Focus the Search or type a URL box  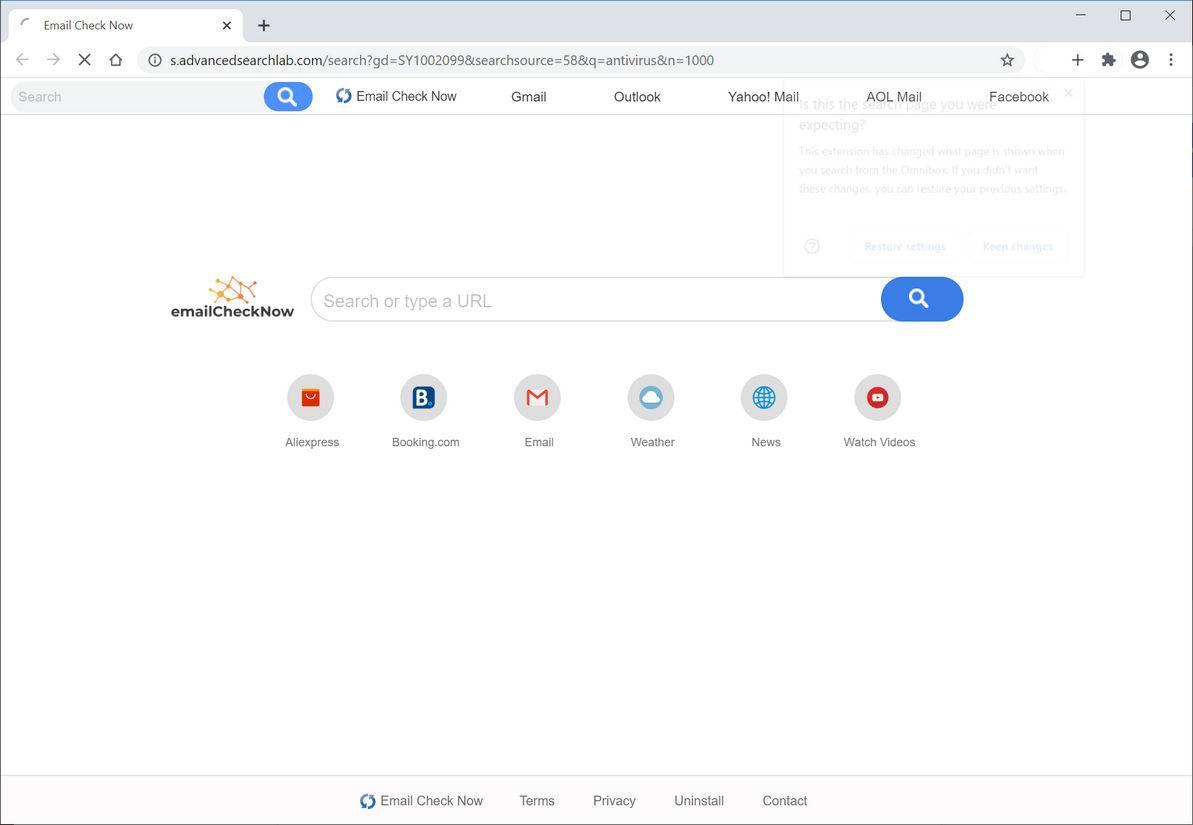click(596, 300)
